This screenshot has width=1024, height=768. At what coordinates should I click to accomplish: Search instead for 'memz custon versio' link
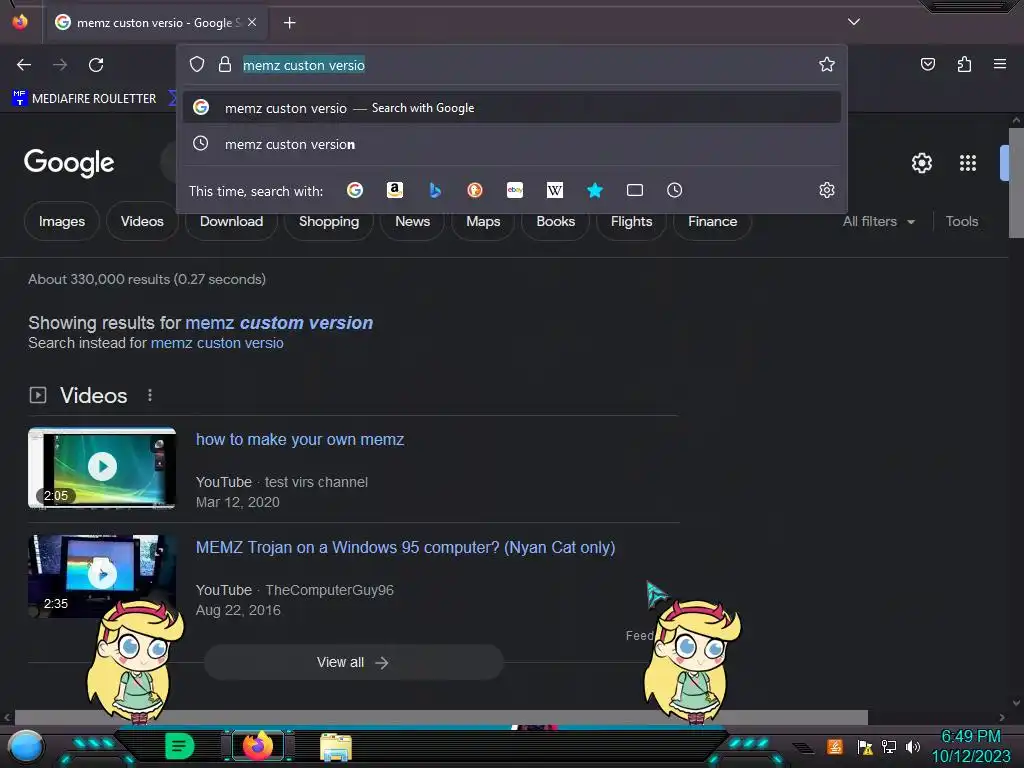coord(217,343)
